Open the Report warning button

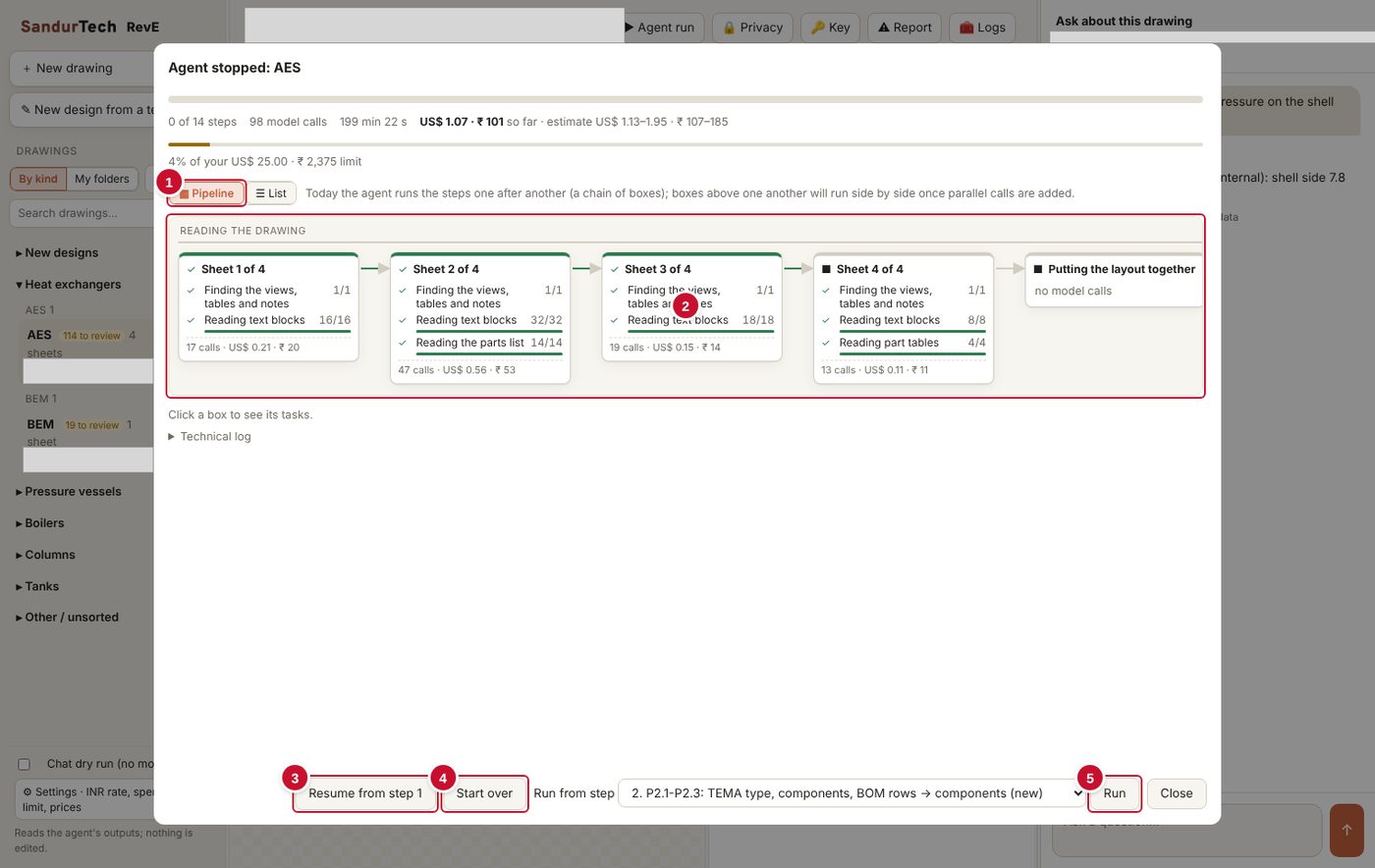pos(905,27)
